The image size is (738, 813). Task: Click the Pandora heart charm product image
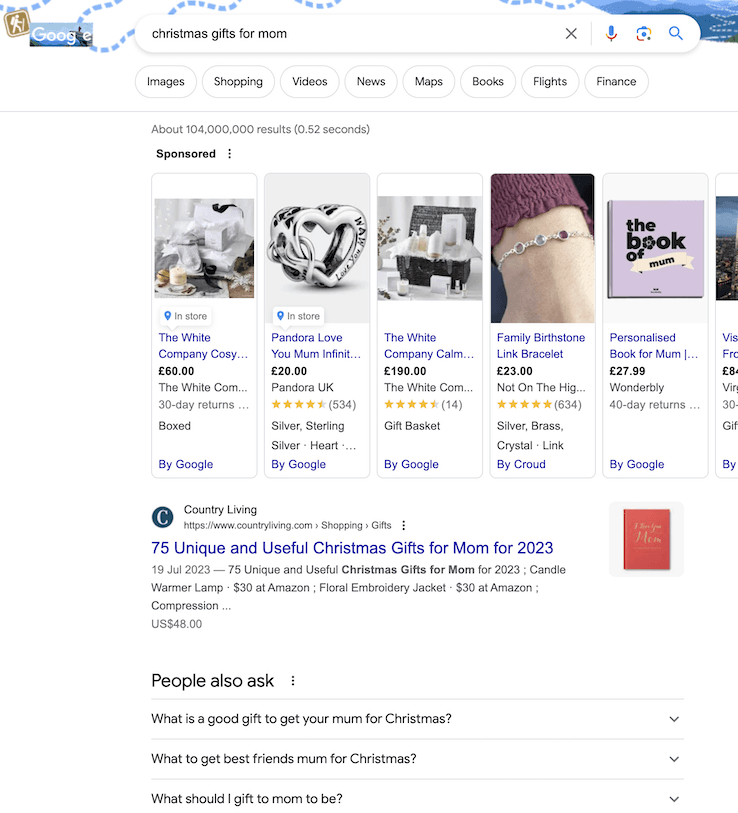coord(317,248)
